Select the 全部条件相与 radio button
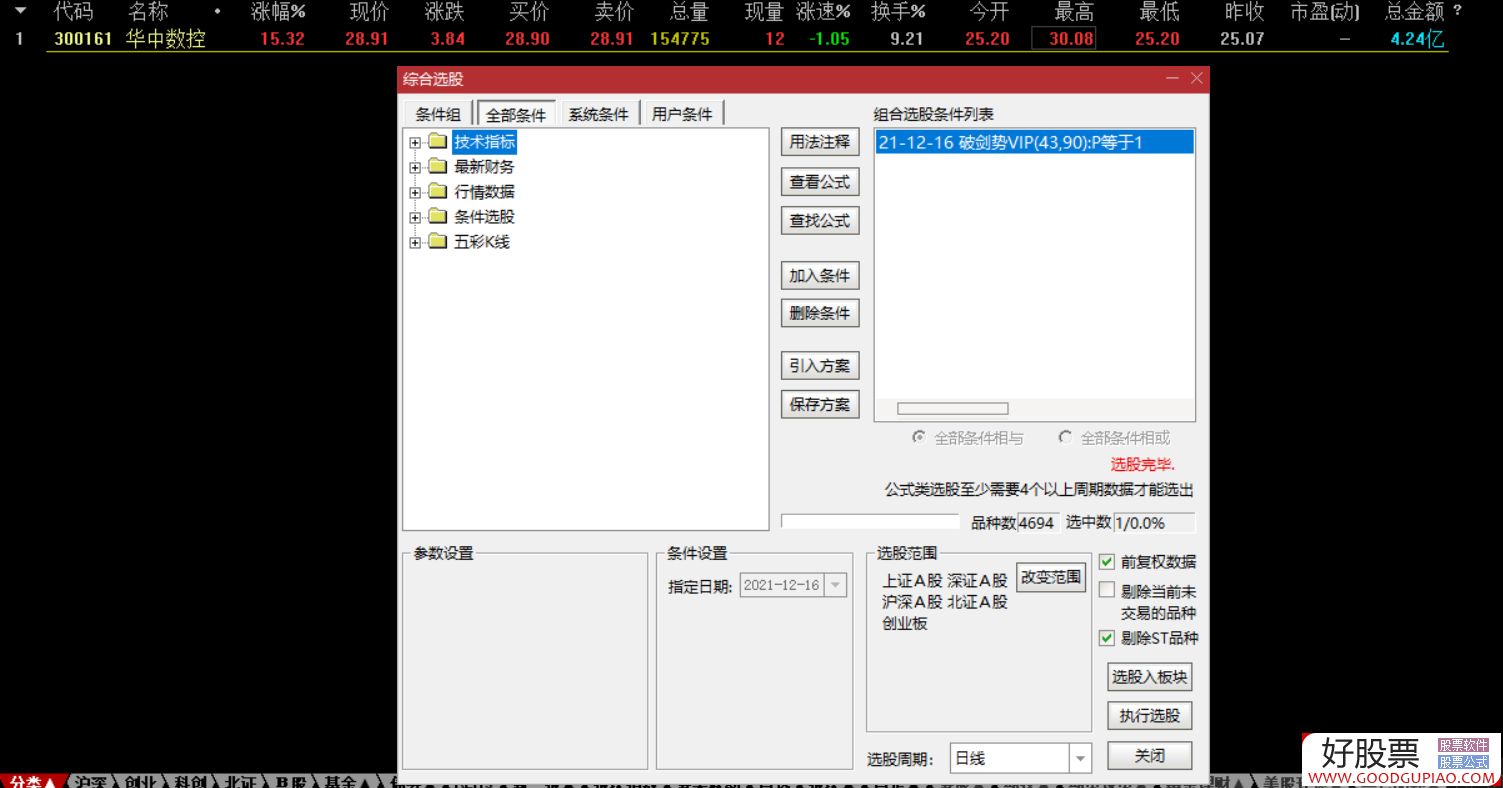1503x788 pixels. point(918,438)
